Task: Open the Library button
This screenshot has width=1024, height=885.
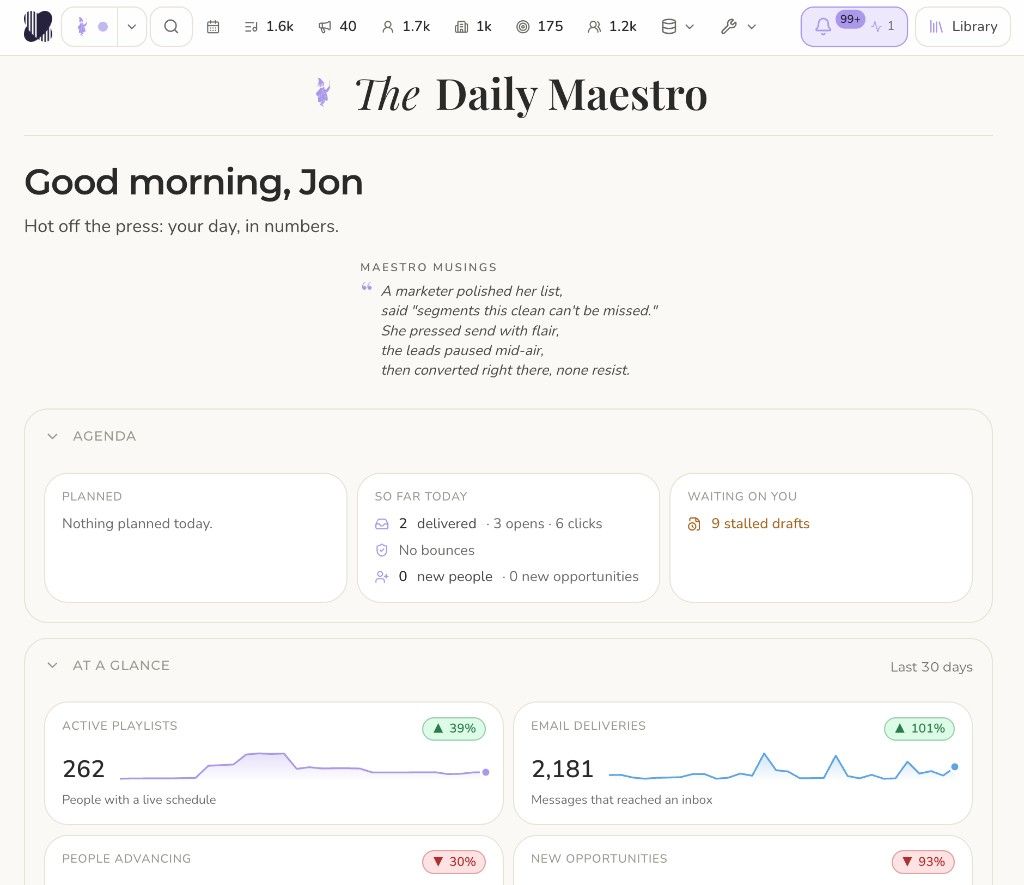Action: (963, 27)
